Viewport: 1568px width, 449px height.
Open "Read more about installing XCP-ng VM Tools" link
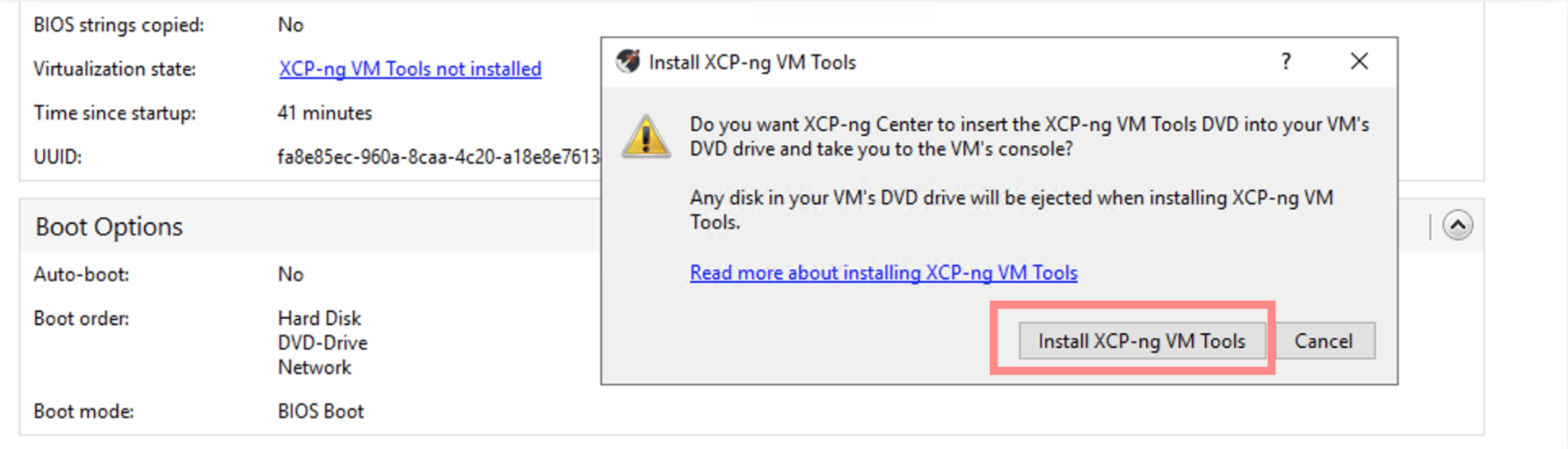pyautogui.click(x=884, y=273)
